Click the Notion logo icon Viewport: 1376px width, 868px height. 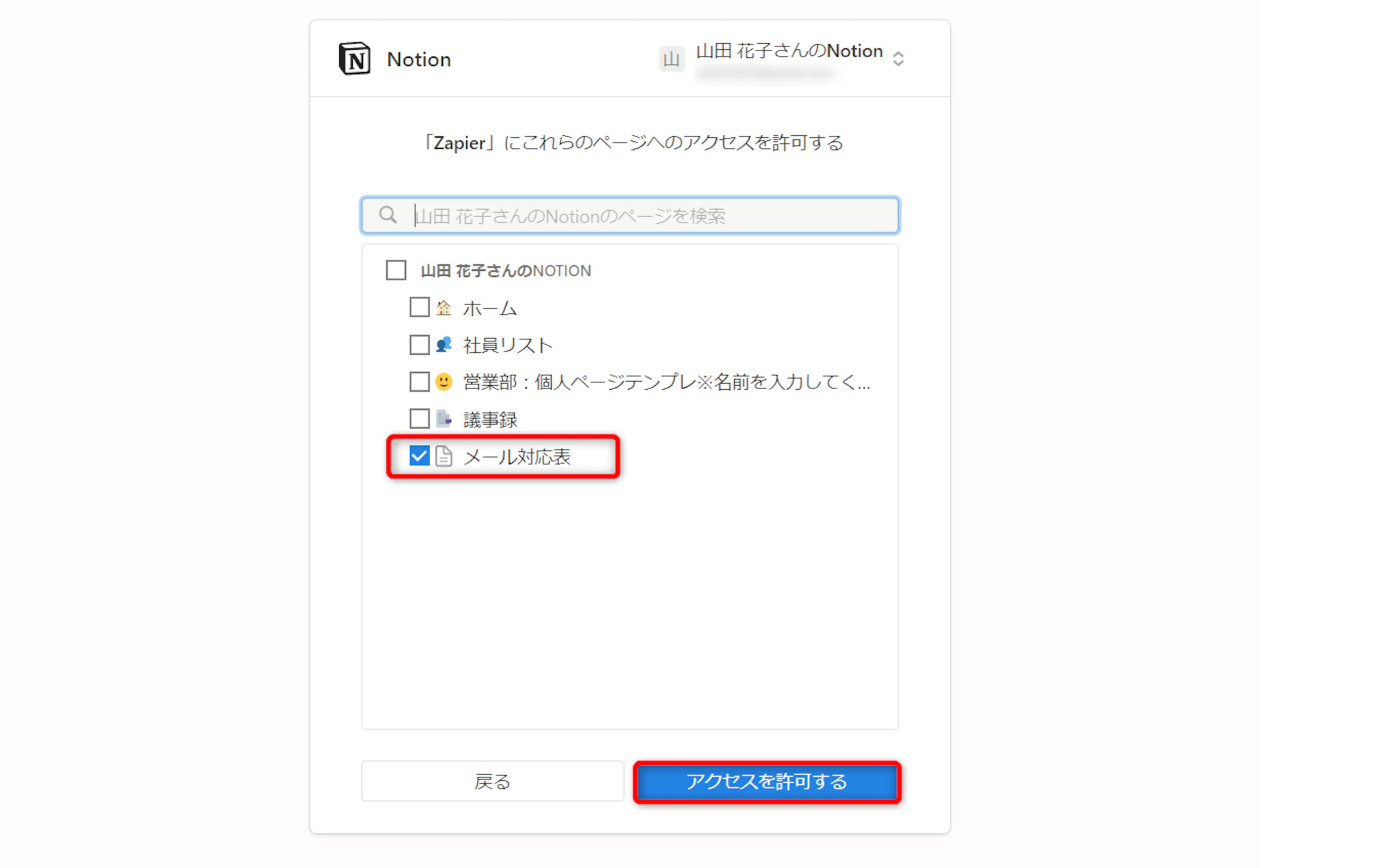coord(354,59)
